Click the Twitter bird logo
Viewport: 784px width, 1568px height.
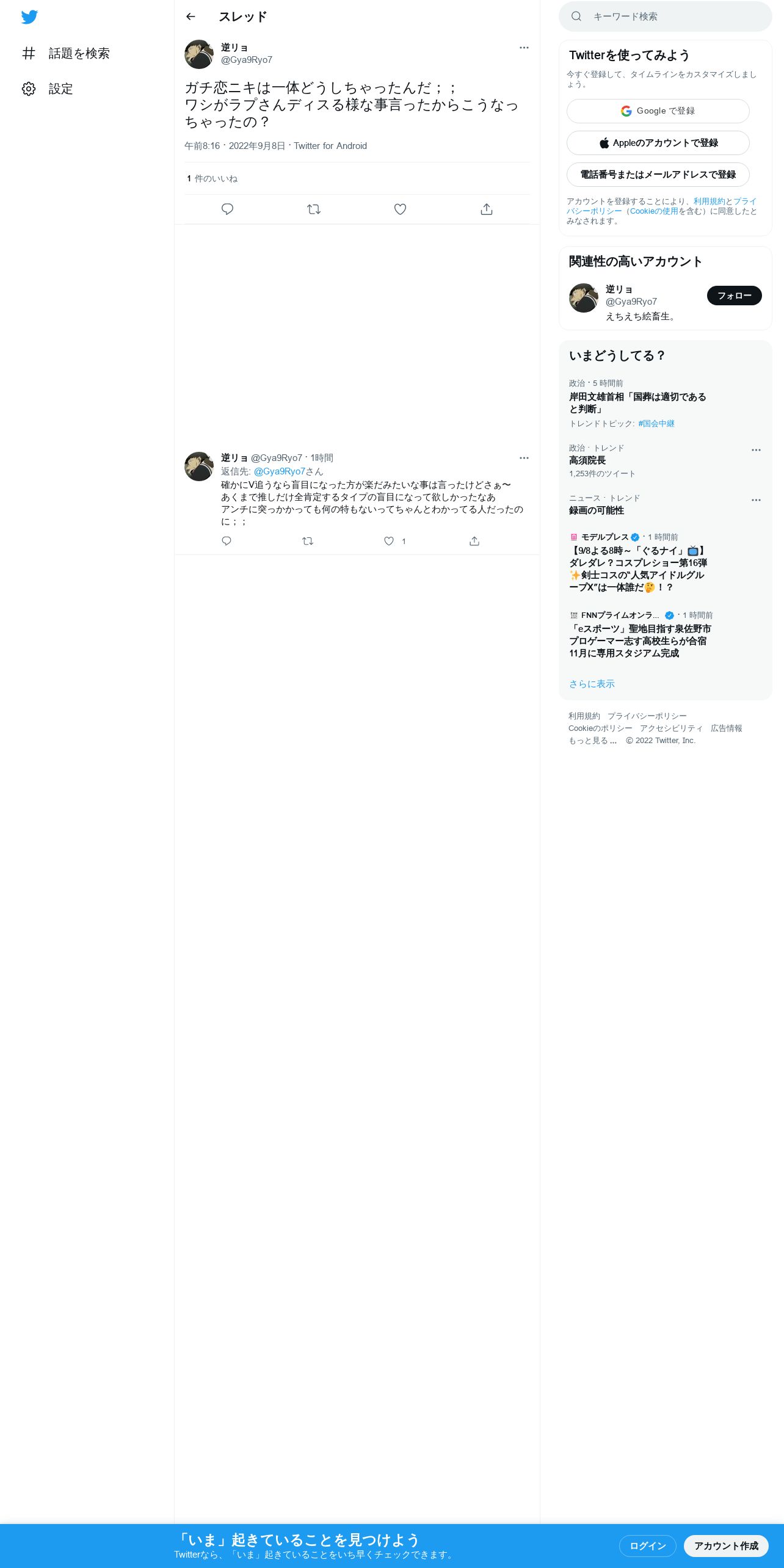pos(29,17)
